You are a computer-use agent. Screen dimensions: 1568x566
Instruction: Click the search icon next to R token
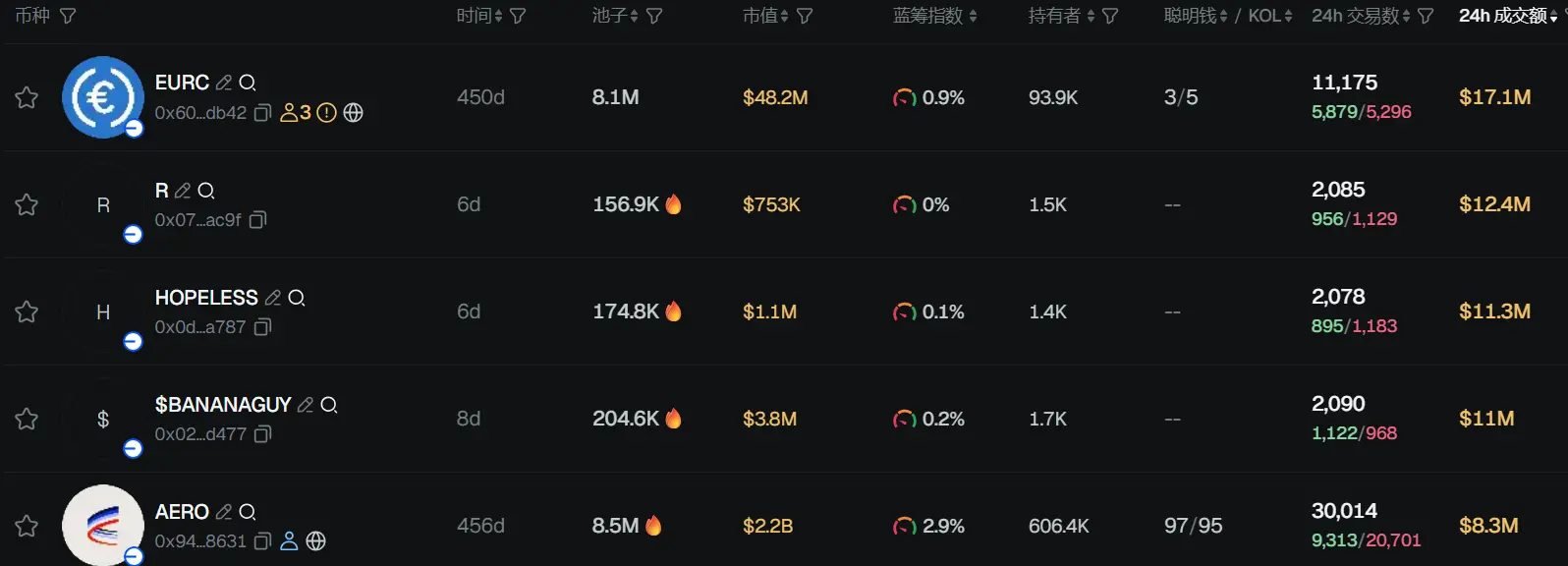tap(206, 191)
